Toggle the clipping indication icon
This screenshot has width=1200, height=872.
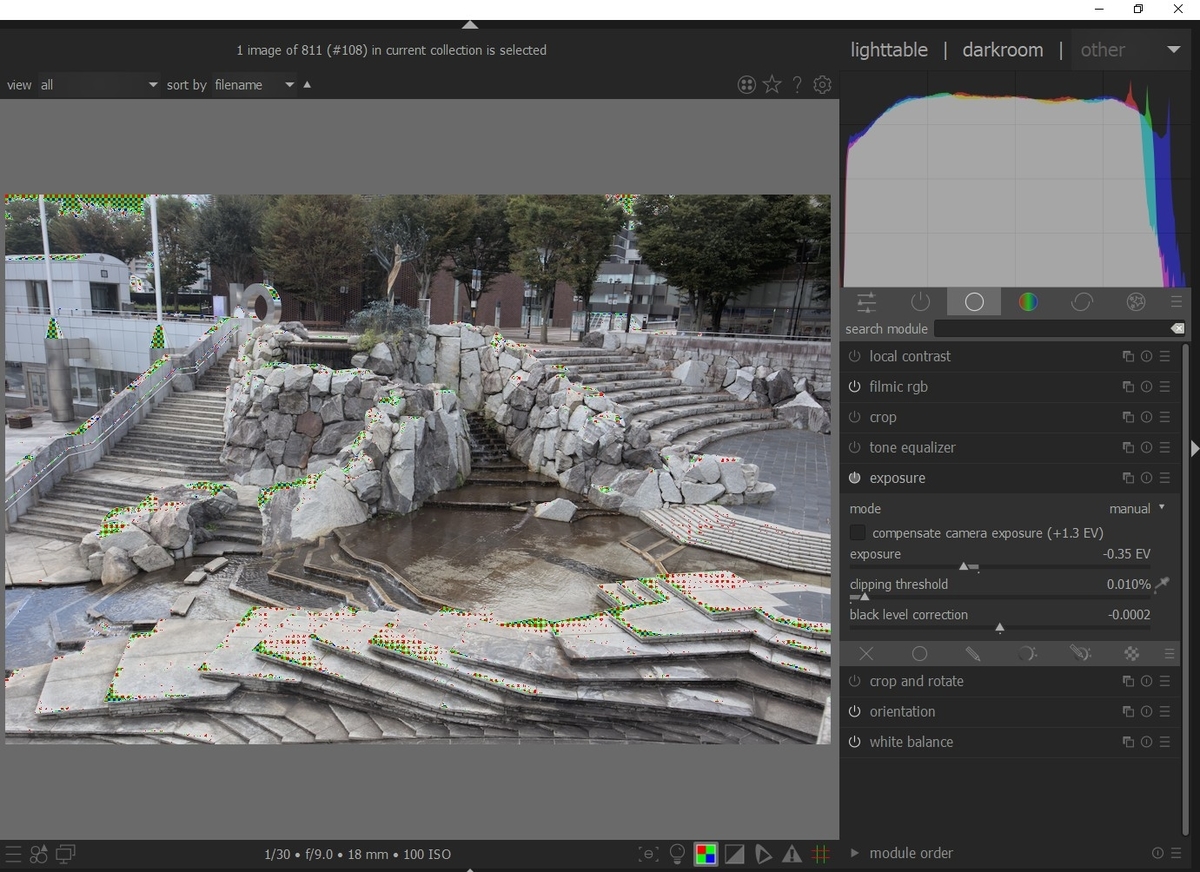(x=735, y=854)
